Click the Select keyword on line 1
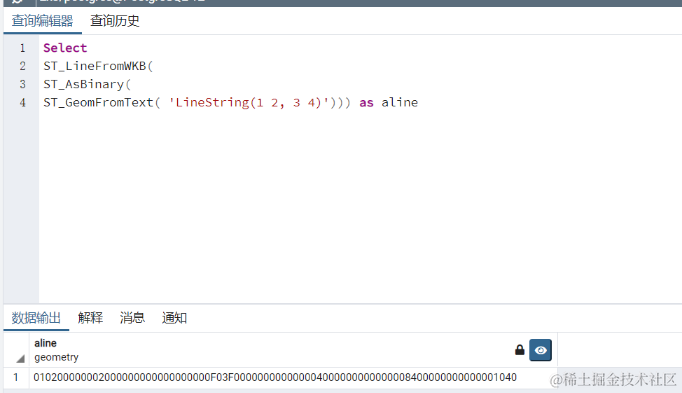682x393 pixels. coord(65,48)
